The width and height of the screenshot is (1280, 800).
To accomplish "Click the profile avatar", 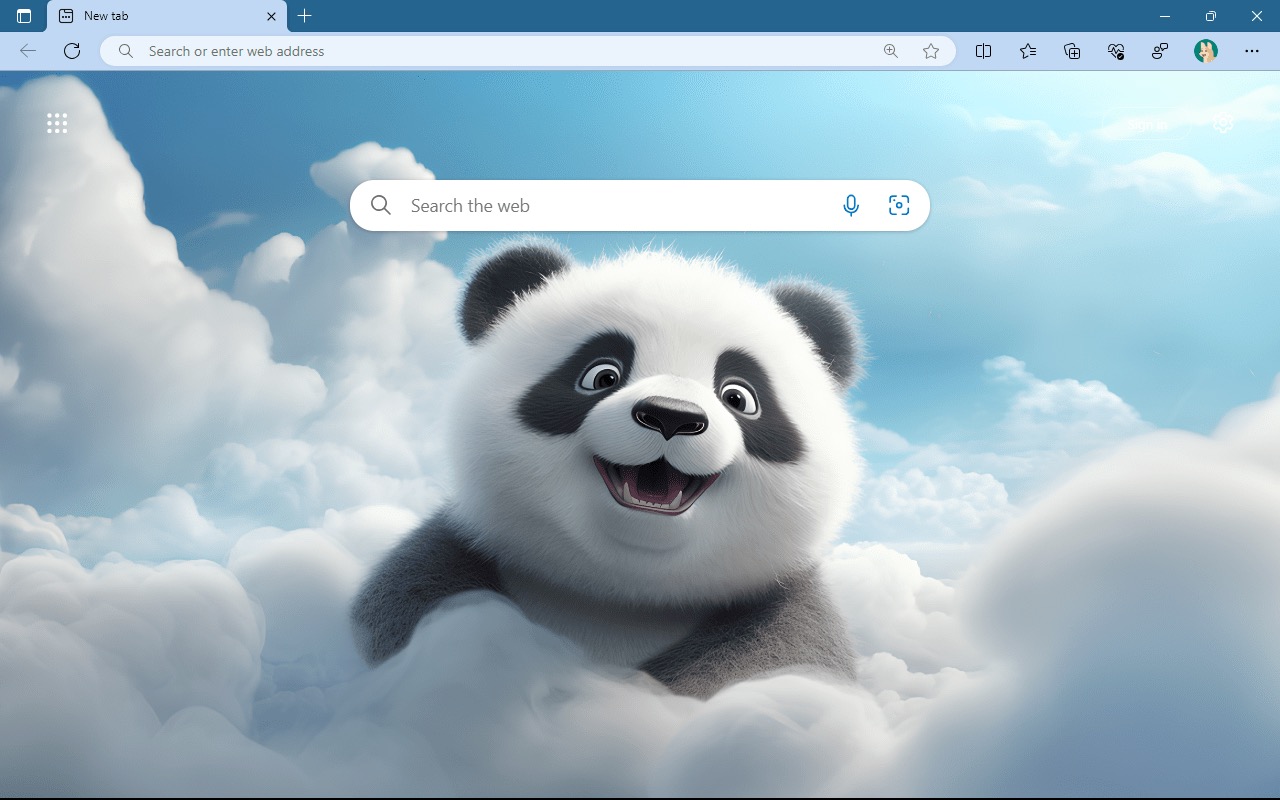I will 1206,51.
